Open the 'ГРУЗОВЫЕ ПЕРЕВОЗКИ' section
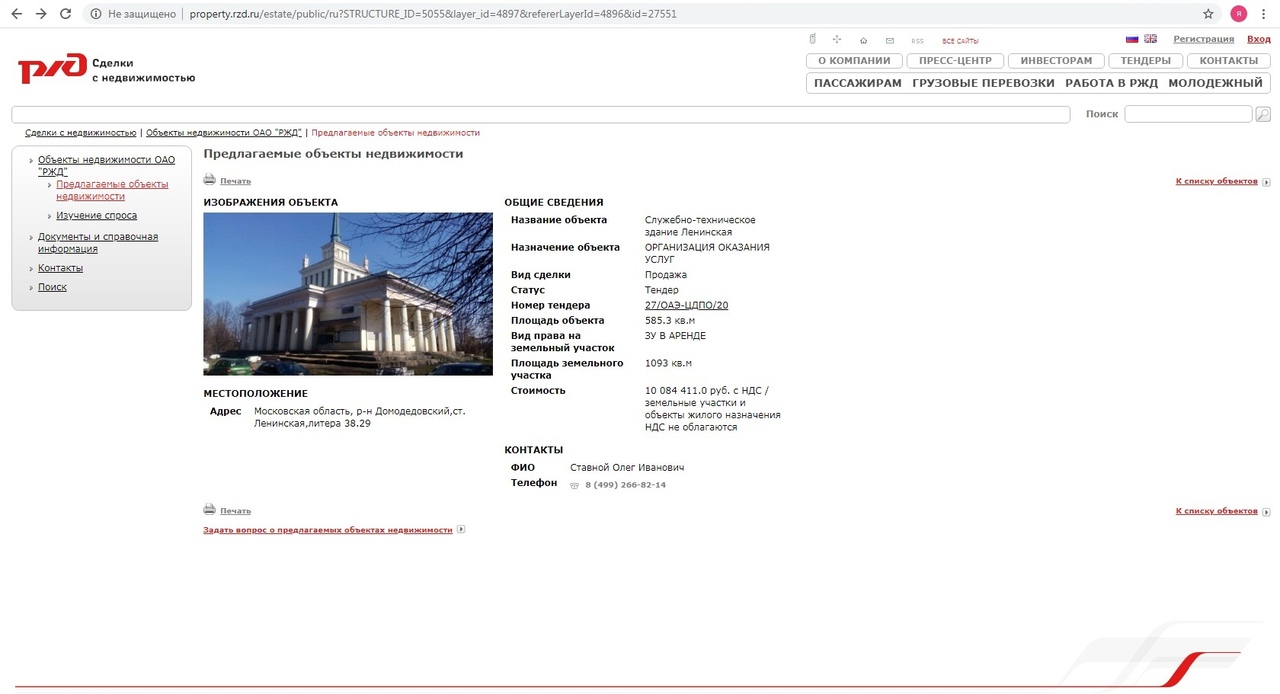 983,83
